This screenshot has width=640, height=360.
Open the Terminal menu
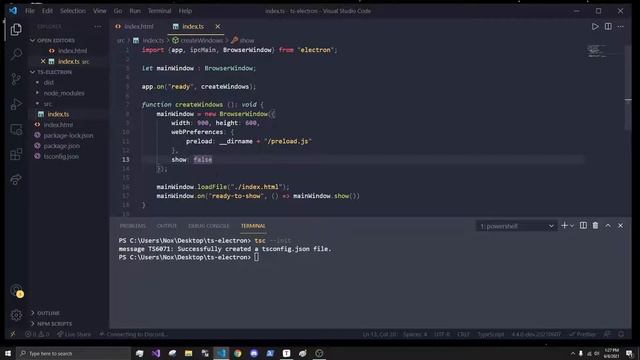pos(160,11)
